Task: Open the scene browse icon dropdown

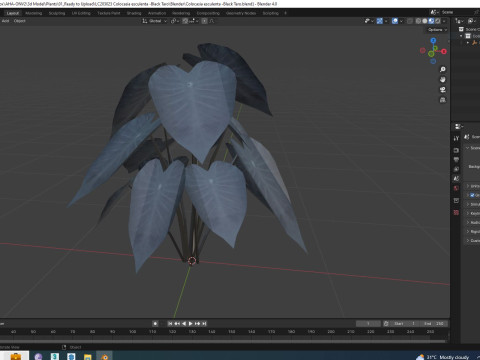Action: (x=434, y=12)
